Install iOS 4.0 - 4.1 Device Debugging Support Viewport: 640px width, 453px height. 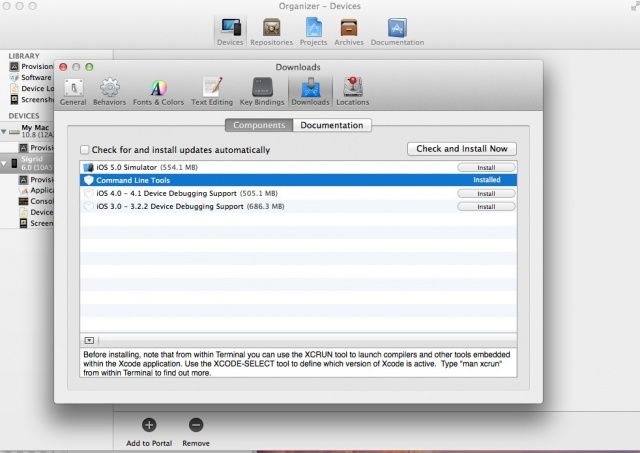[x=486, y=194]
